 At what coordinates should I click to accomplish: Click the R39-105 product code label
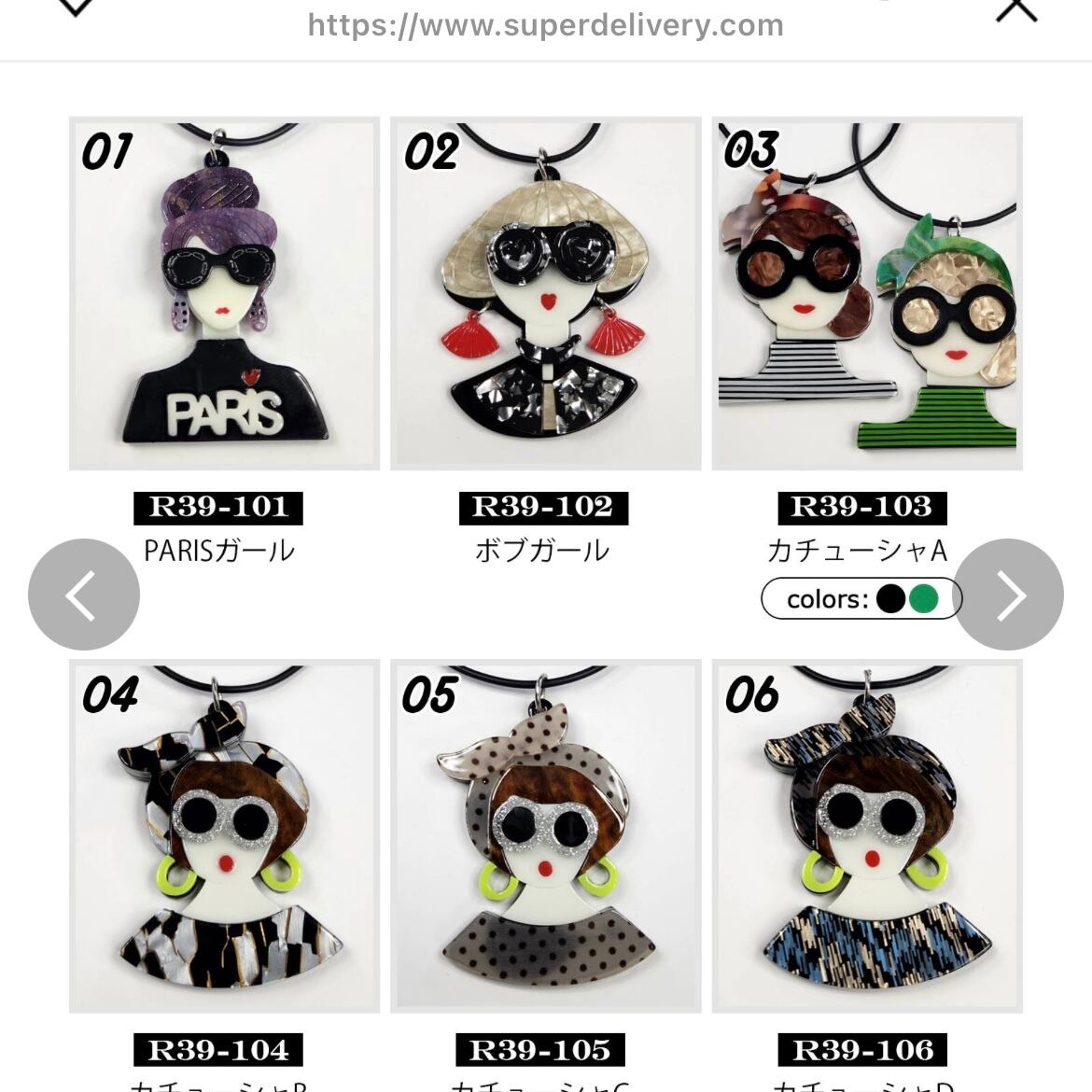[540, 1050]
